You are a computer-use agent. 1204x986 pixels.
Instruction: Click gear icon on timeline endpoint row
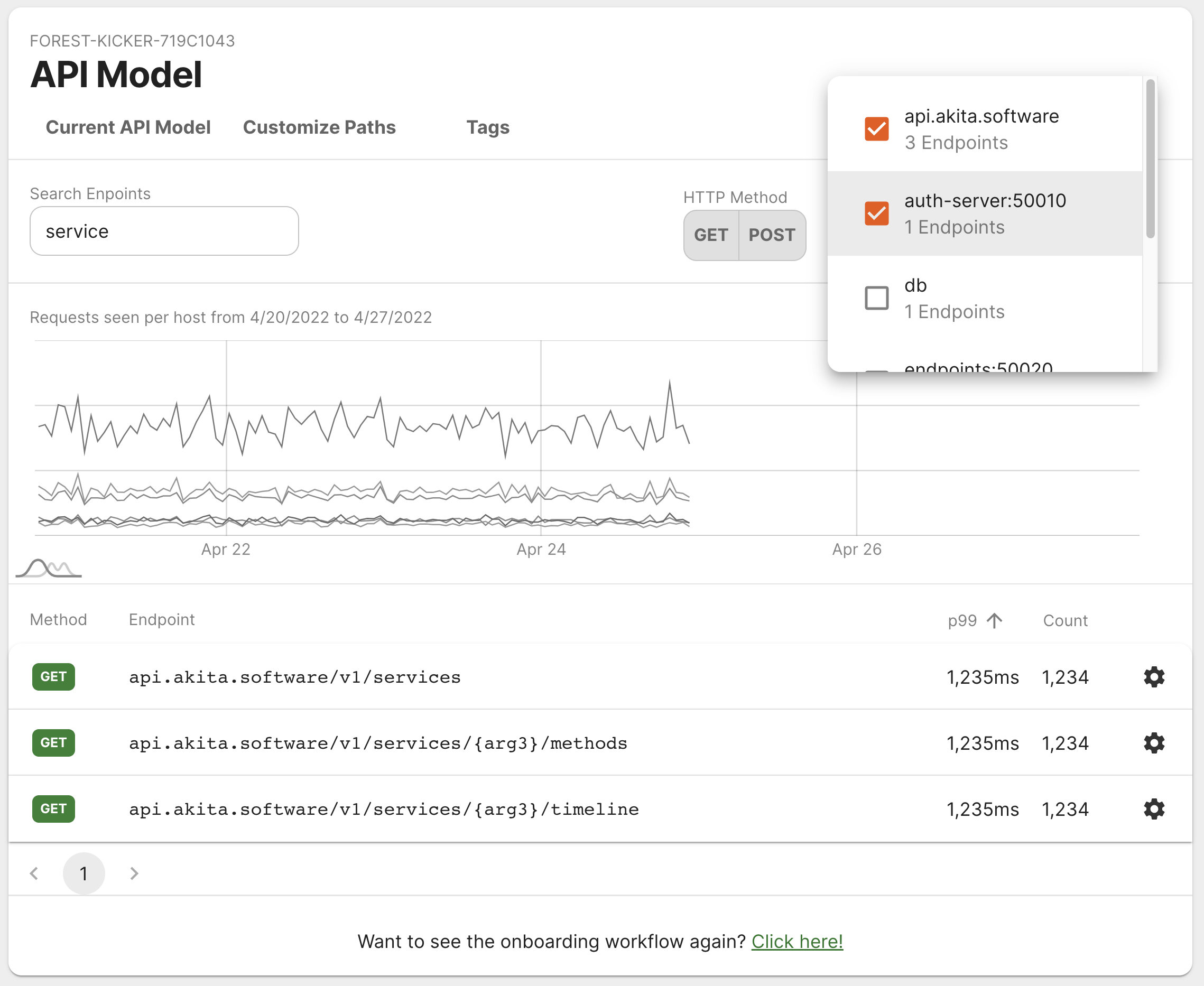[1153, 809]
